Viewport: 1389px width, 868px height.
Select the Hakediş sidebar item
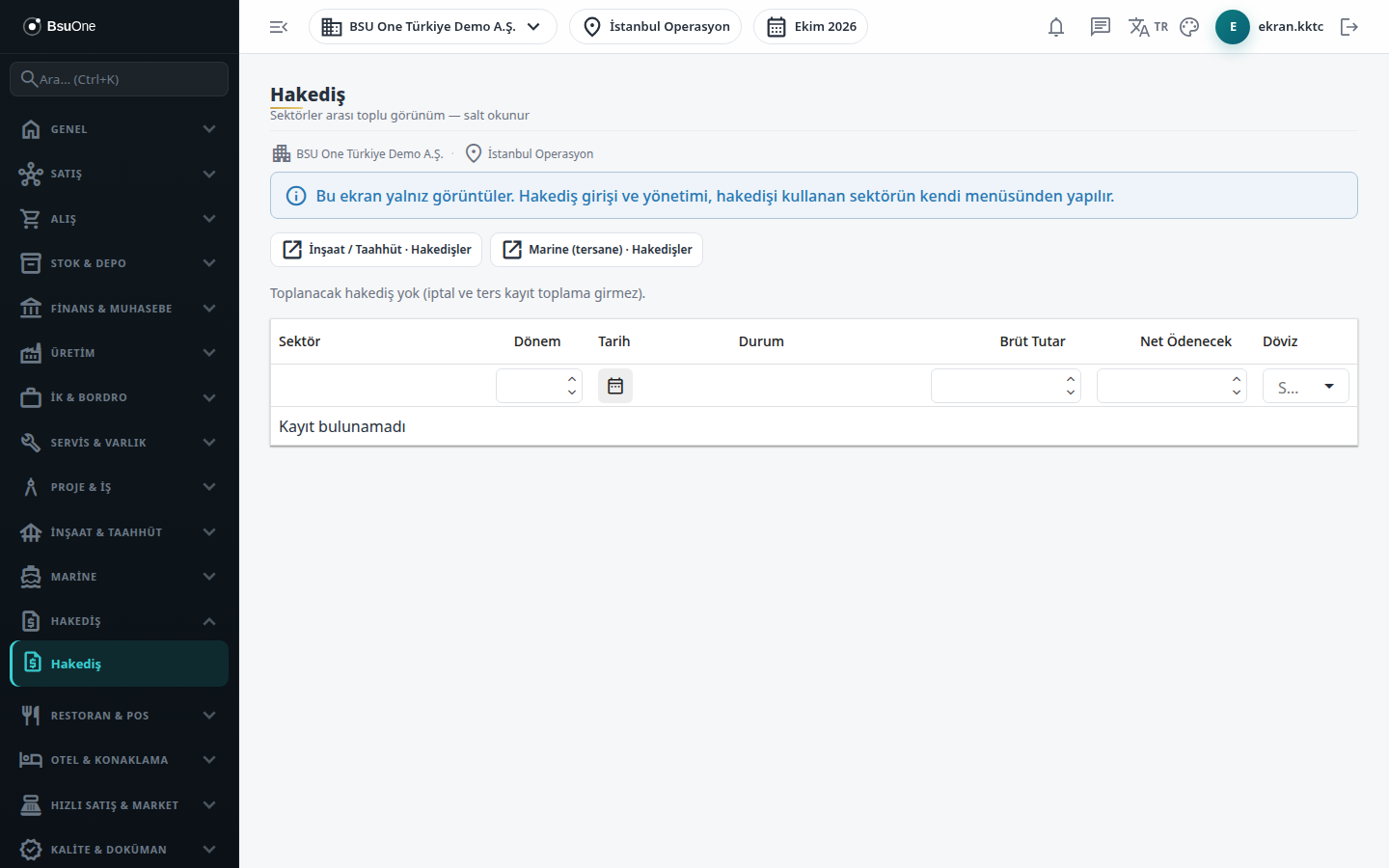coord(119,664)
